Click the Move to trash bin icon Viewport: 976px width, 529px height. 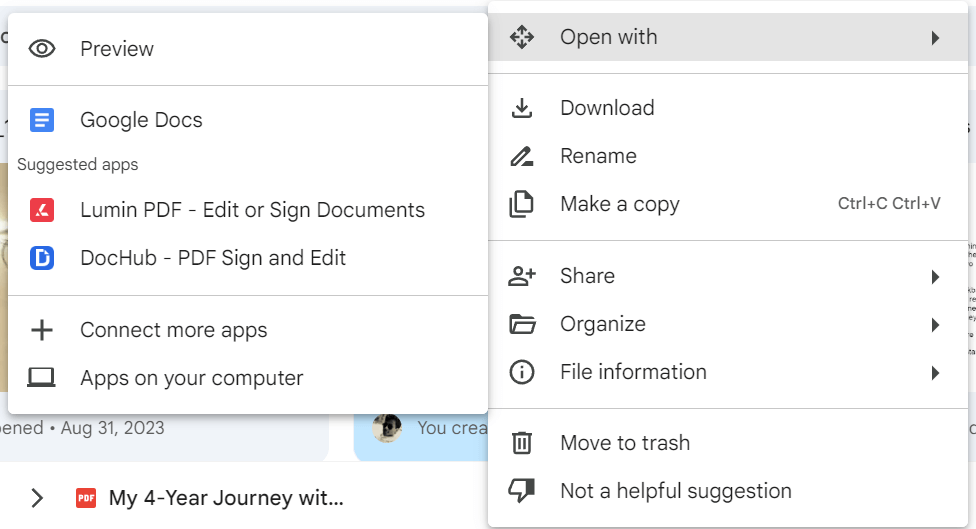pos(521,443)
